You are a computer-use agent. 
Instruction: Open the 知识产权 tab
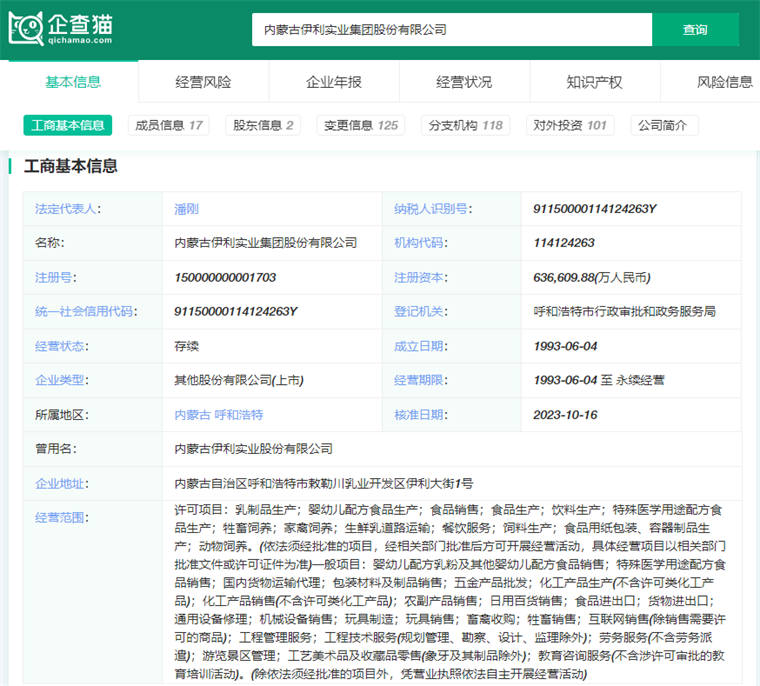595,82
